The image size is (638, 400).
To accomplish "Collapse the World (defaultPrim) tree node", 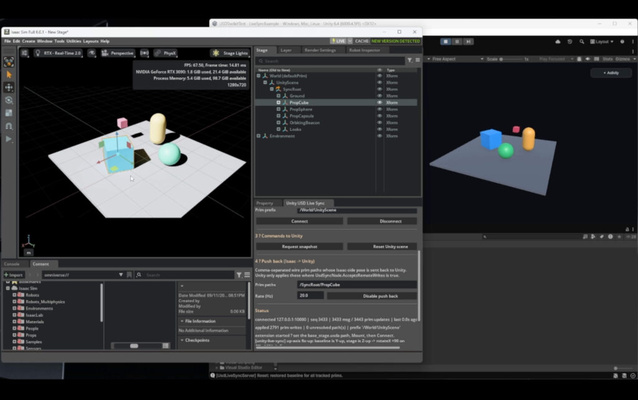I will pyautogui.click(x=259, y=76).
